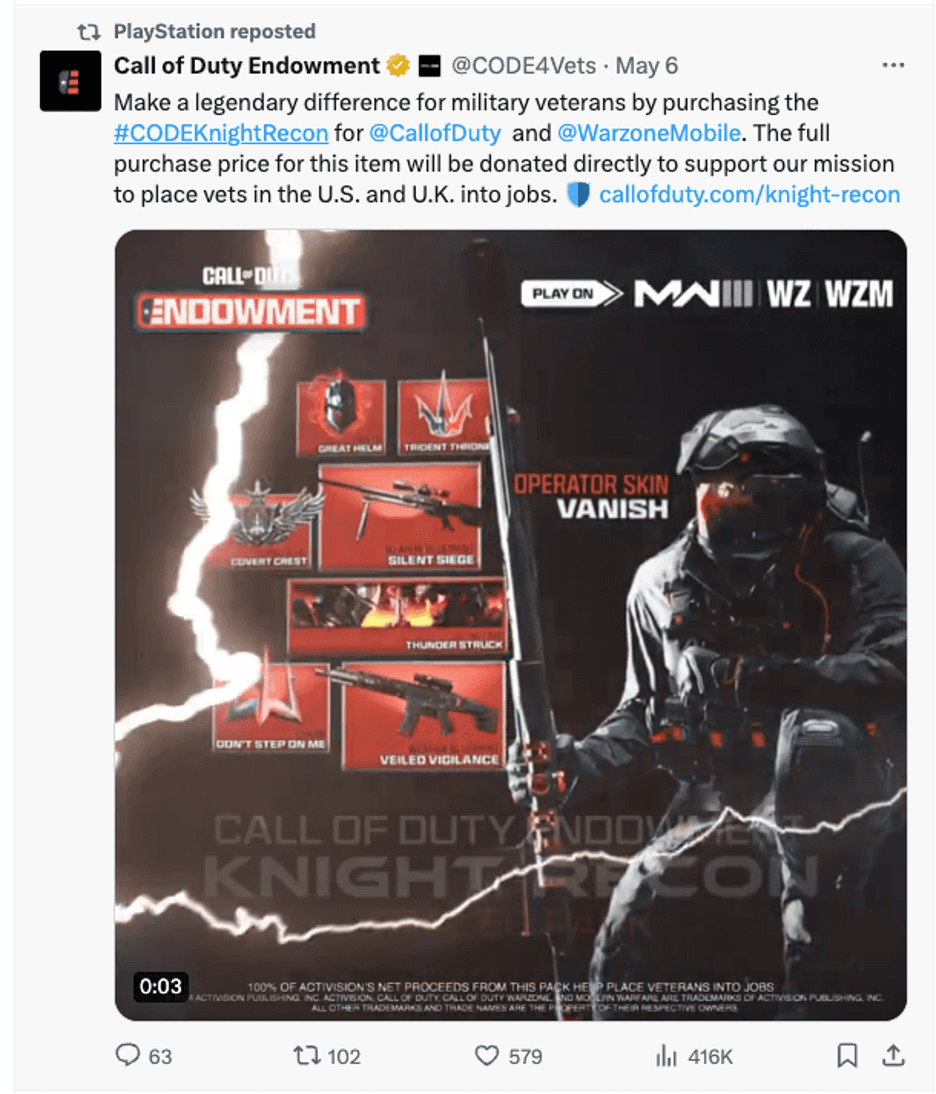Click the Call of Duty Endowment name

coord(246,66)
